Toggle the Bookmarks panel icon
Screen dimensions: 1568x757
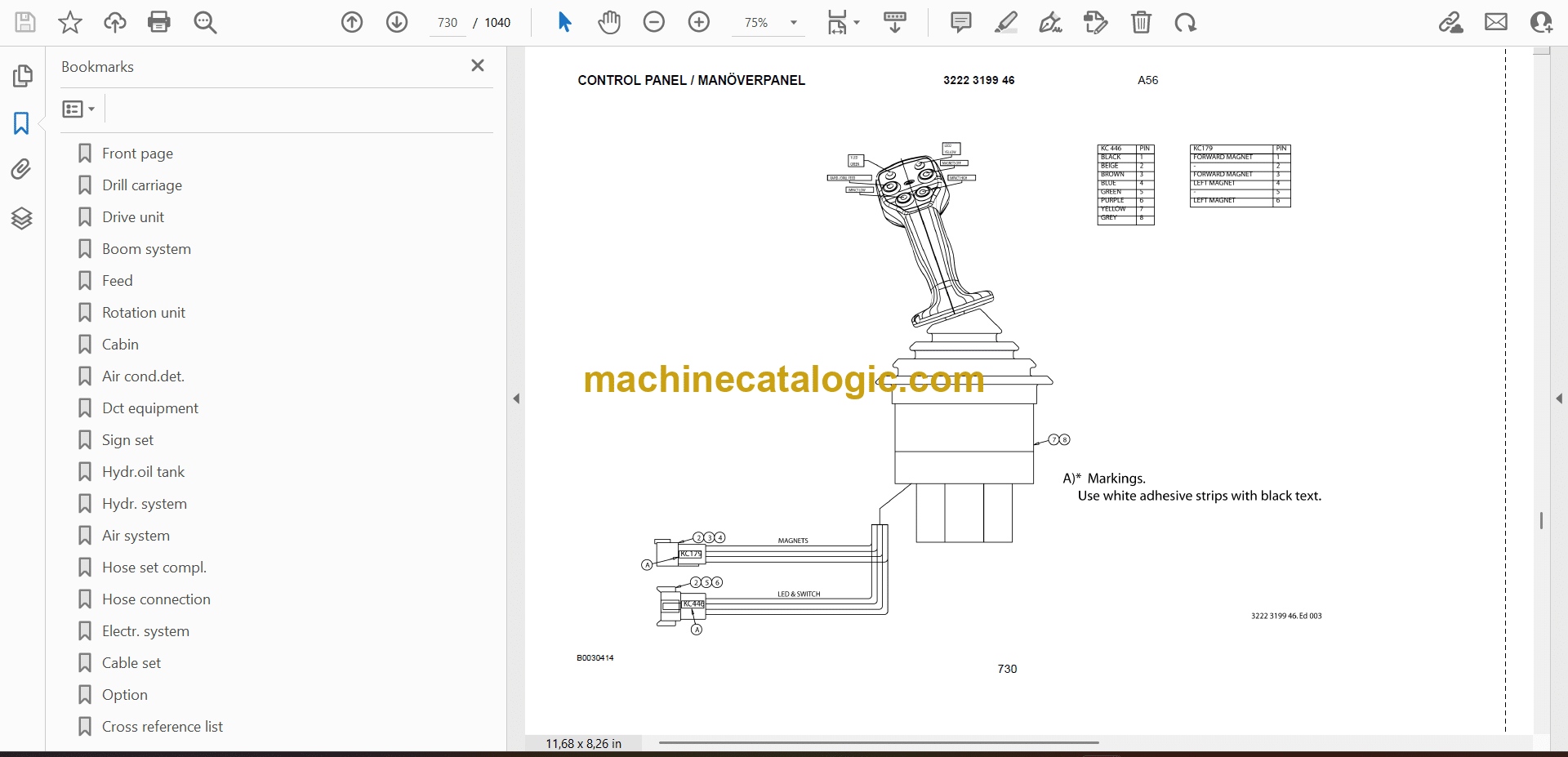[22, 123]
